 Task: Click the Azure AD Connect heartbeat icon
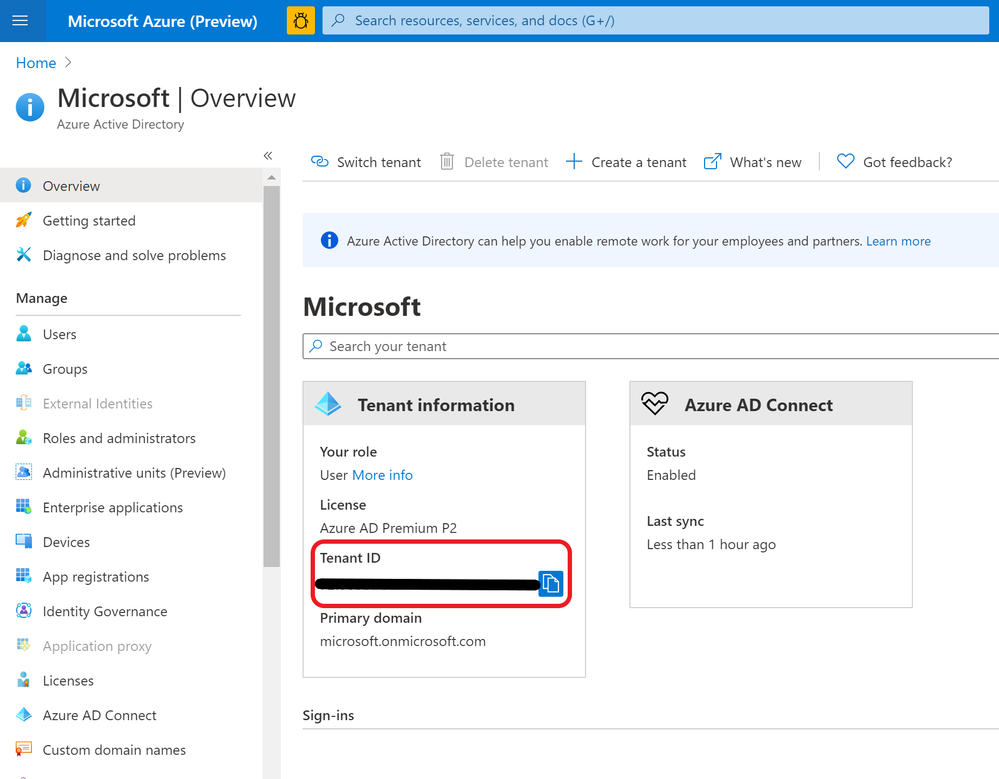pos(655,404)
